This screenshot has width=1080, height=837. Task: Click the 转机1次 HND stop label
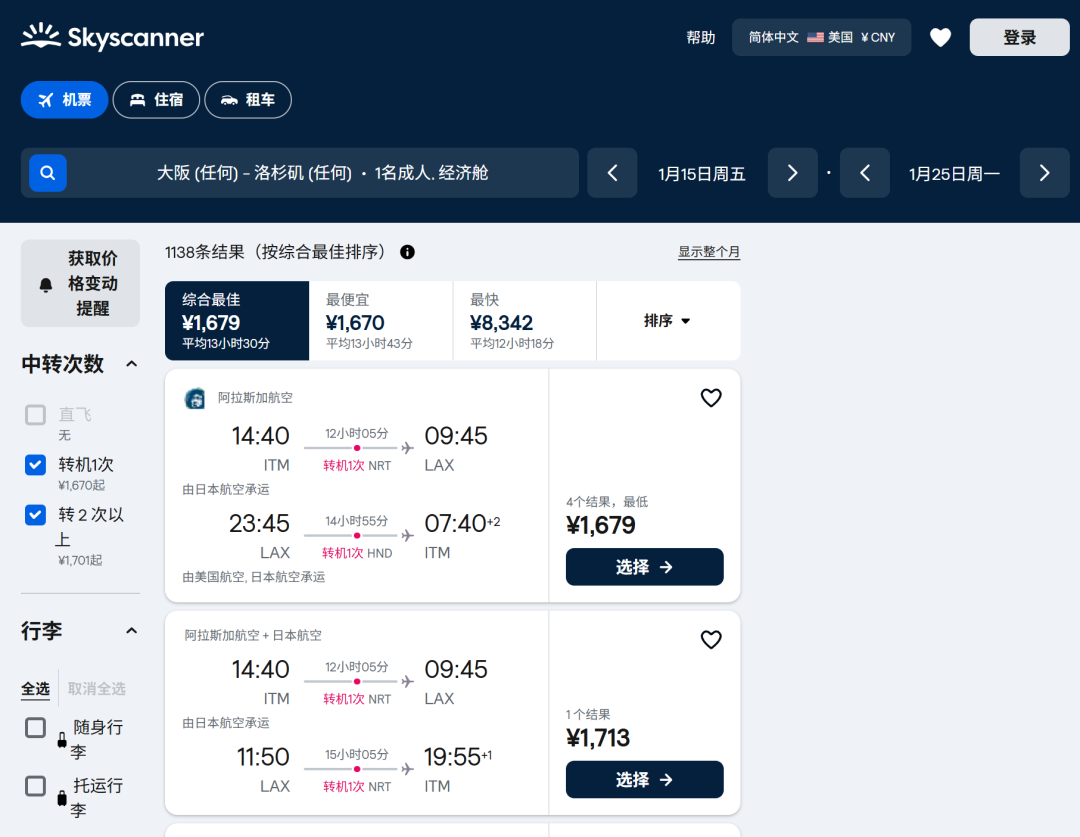click(x=357, y=553)
